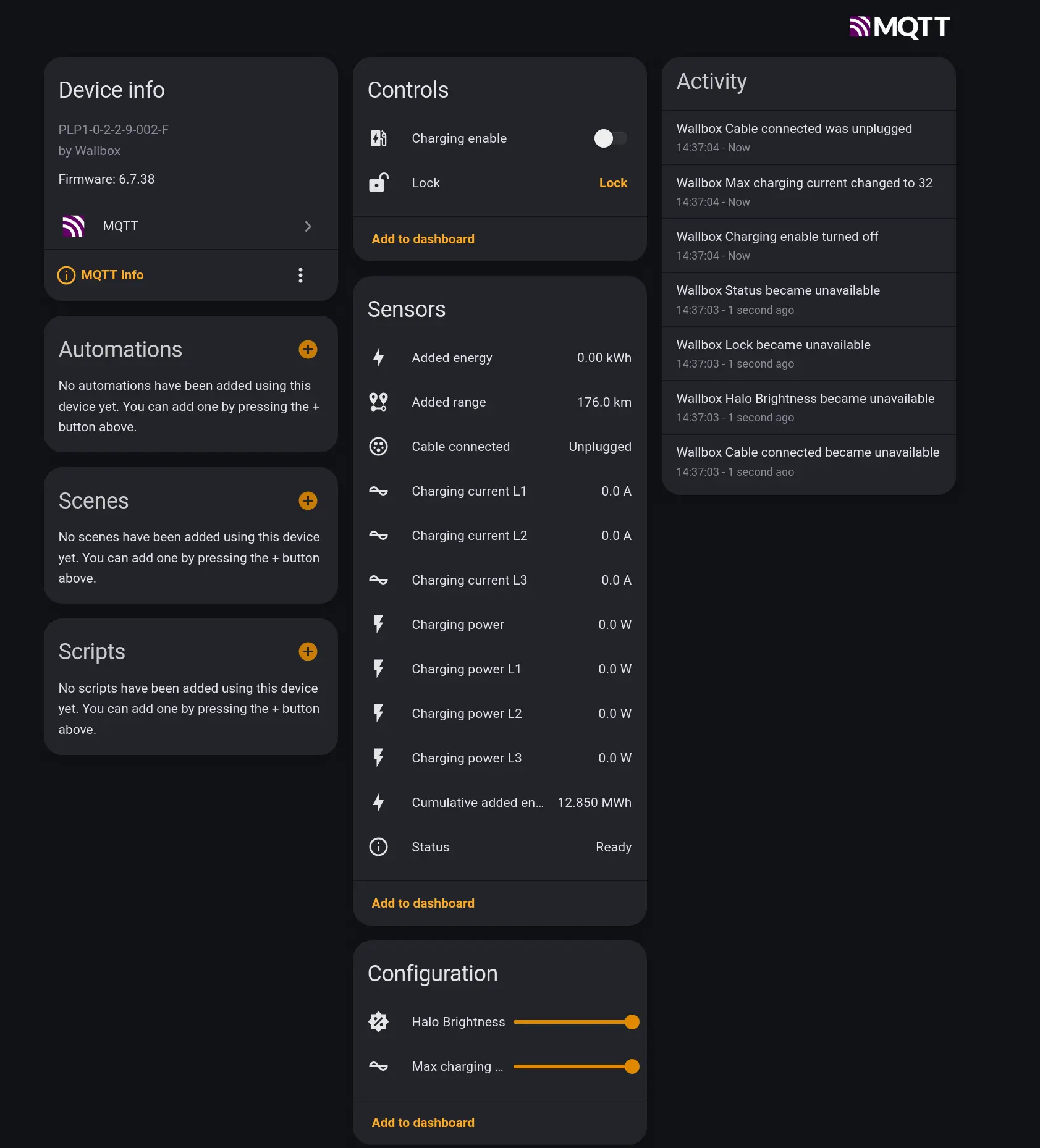
Task: Open the three-dot menu beside MQTT Info
Action: click(x=300, y=275)
